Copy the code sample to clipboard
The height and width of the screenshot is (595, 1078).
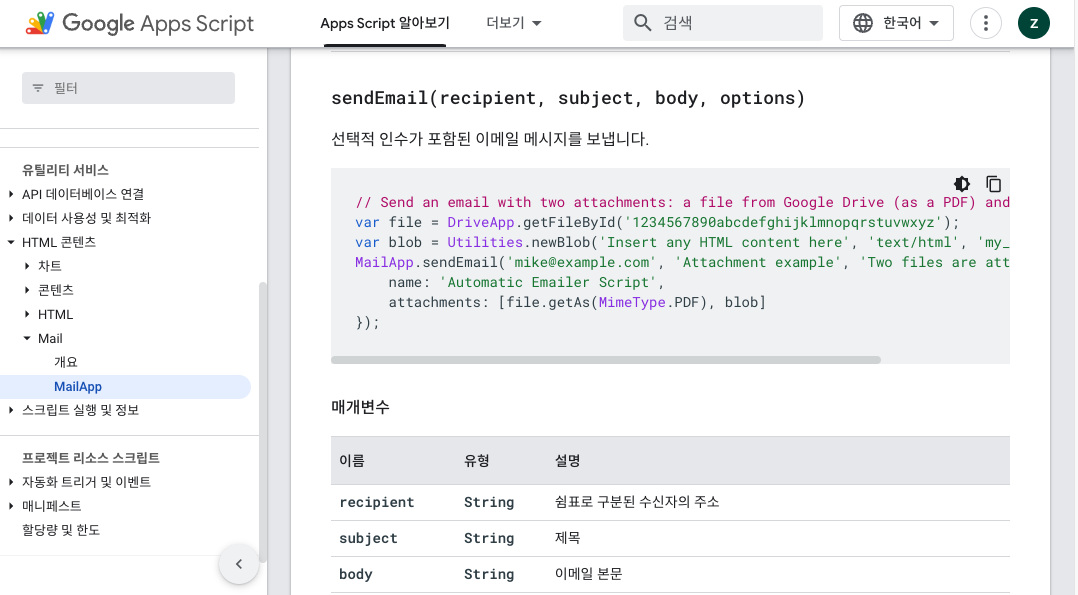pyautogui.click(x=993, y=184)
